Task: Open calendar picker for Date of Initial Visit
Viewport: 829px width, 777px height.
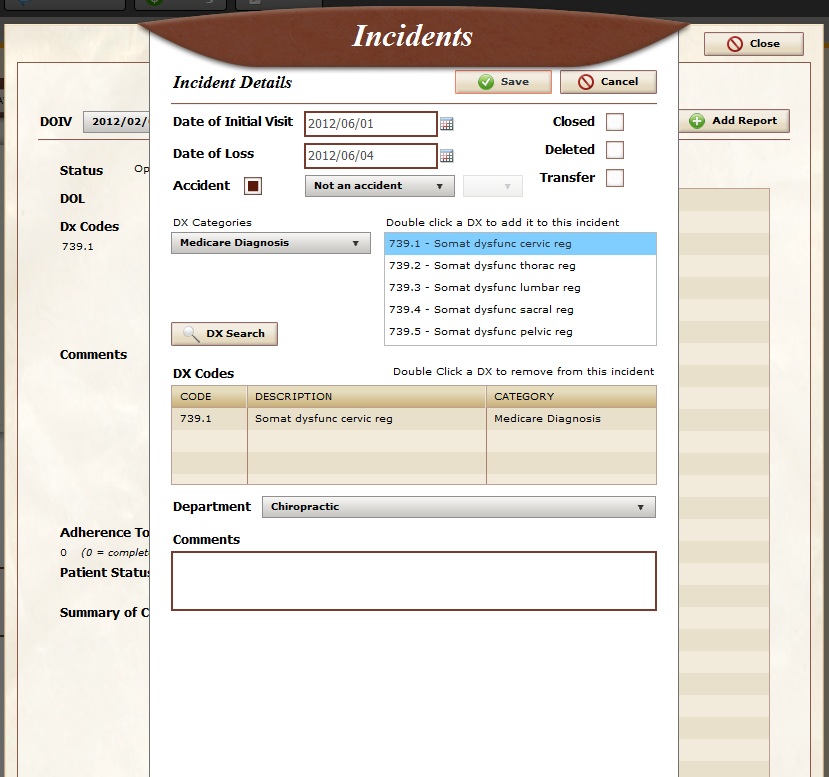Action: [x=447, y=124]
